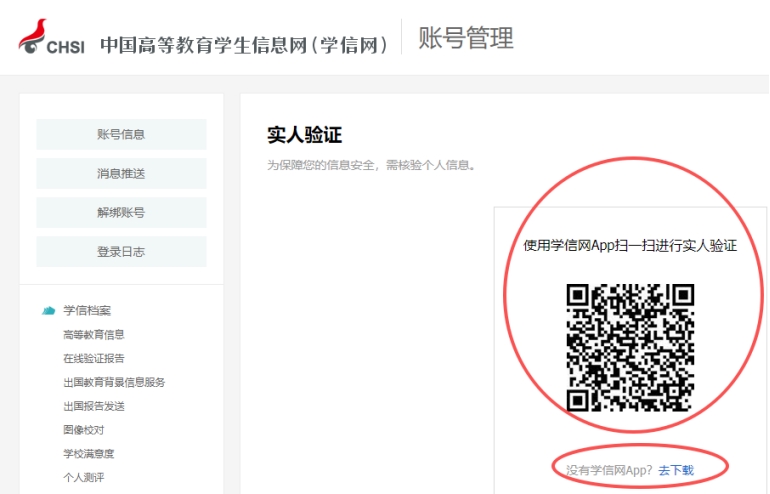Open 高等教育信息 in the sidebar
Image resolution: width=770 pixels, height=494 pixels.
click(x=94, y=335)
